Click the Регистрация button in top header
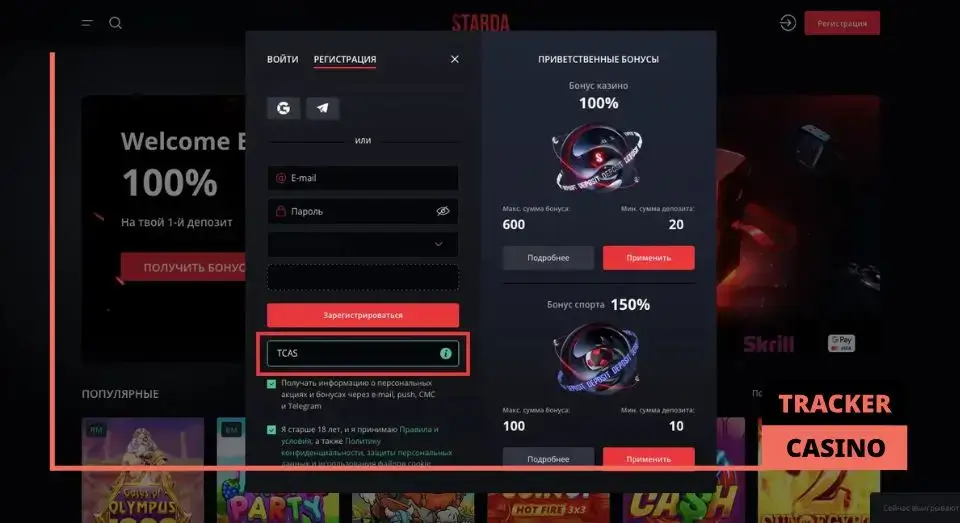The width and height of the screenshot is (960, 523). pyautogui.click(x=842, y=23)
